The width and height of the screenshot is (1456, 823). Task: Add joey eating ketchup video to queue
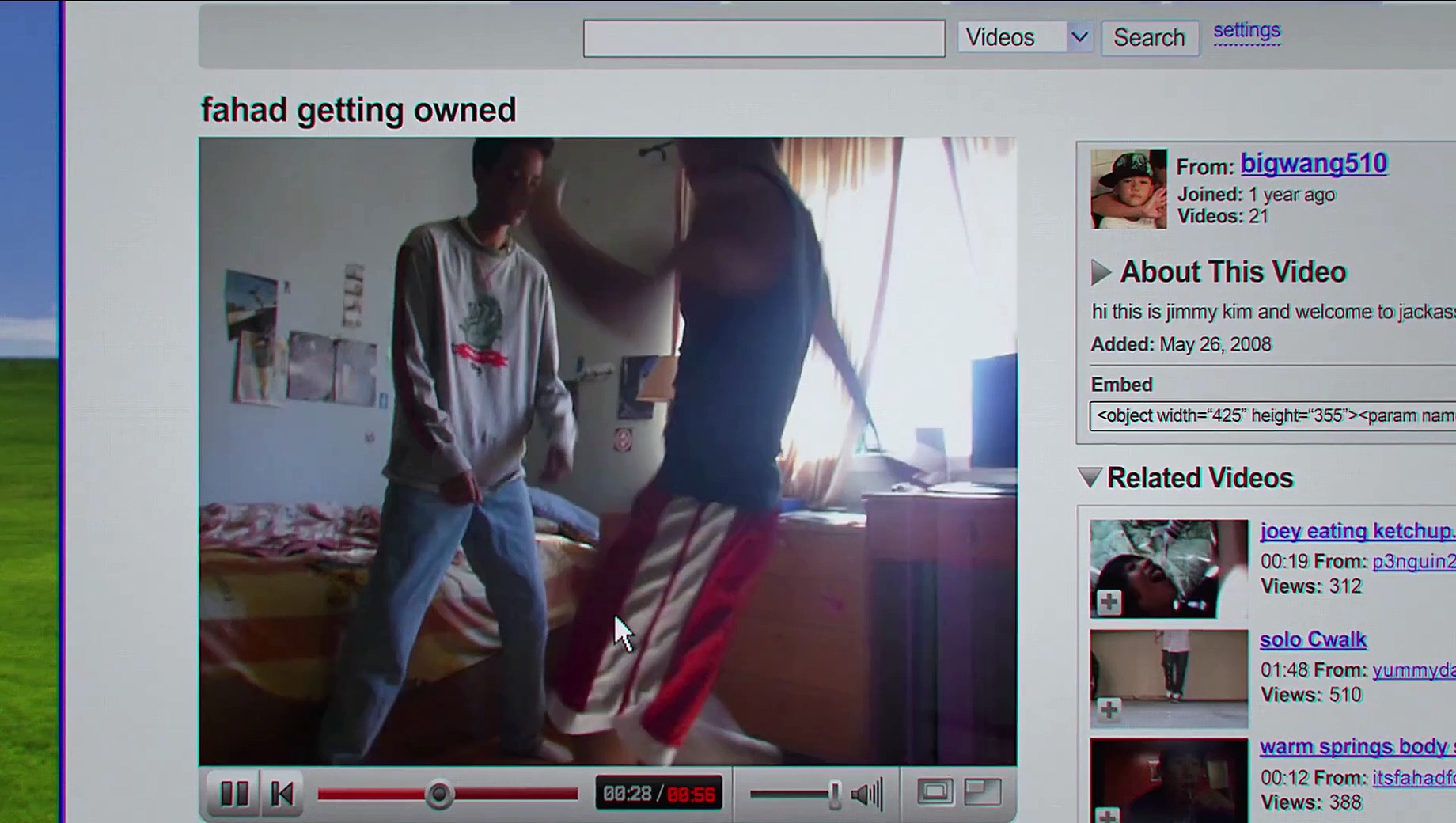coord(1109,602)
